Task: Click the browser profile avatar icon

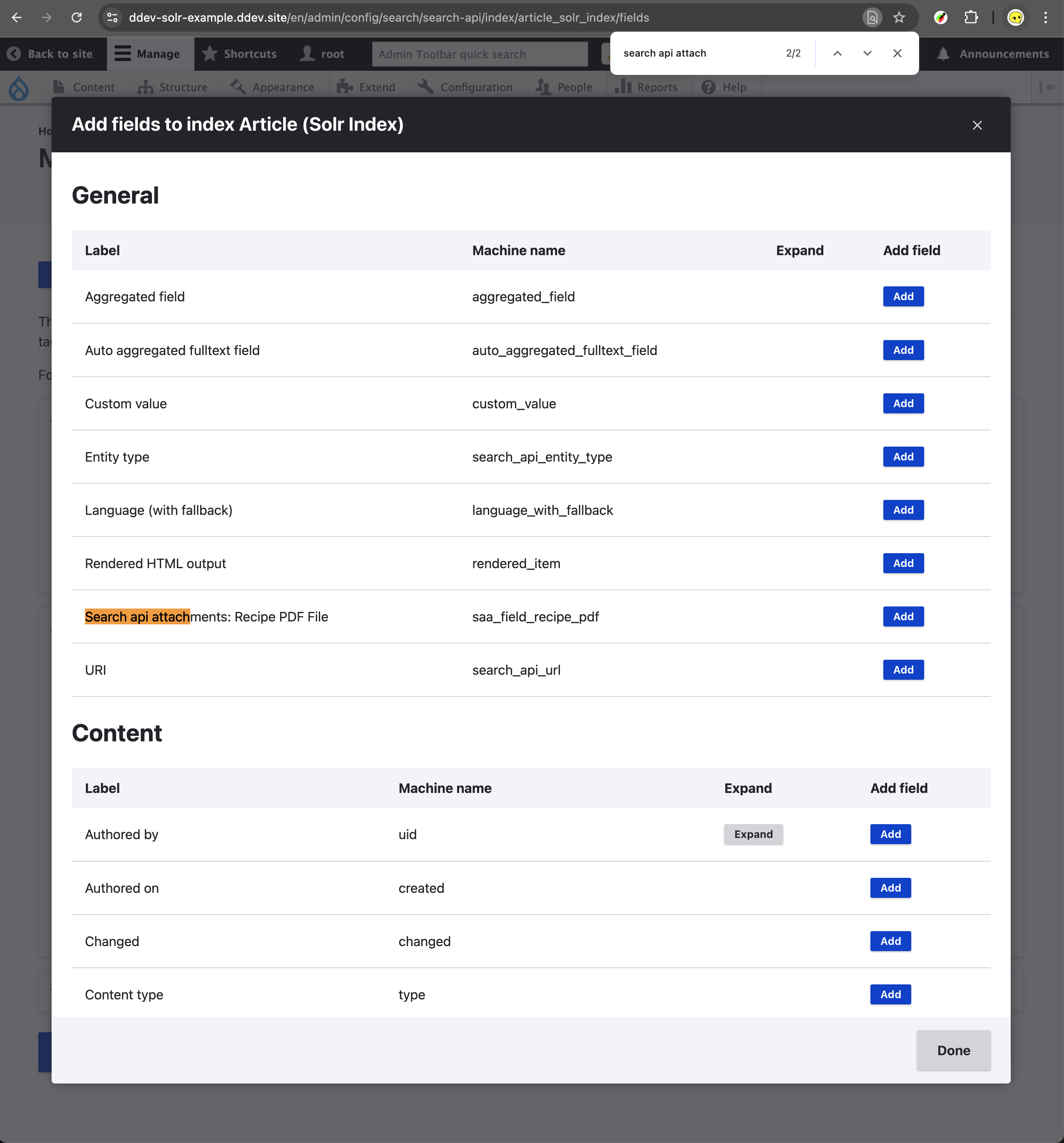Action: [x=1016, y=17]
